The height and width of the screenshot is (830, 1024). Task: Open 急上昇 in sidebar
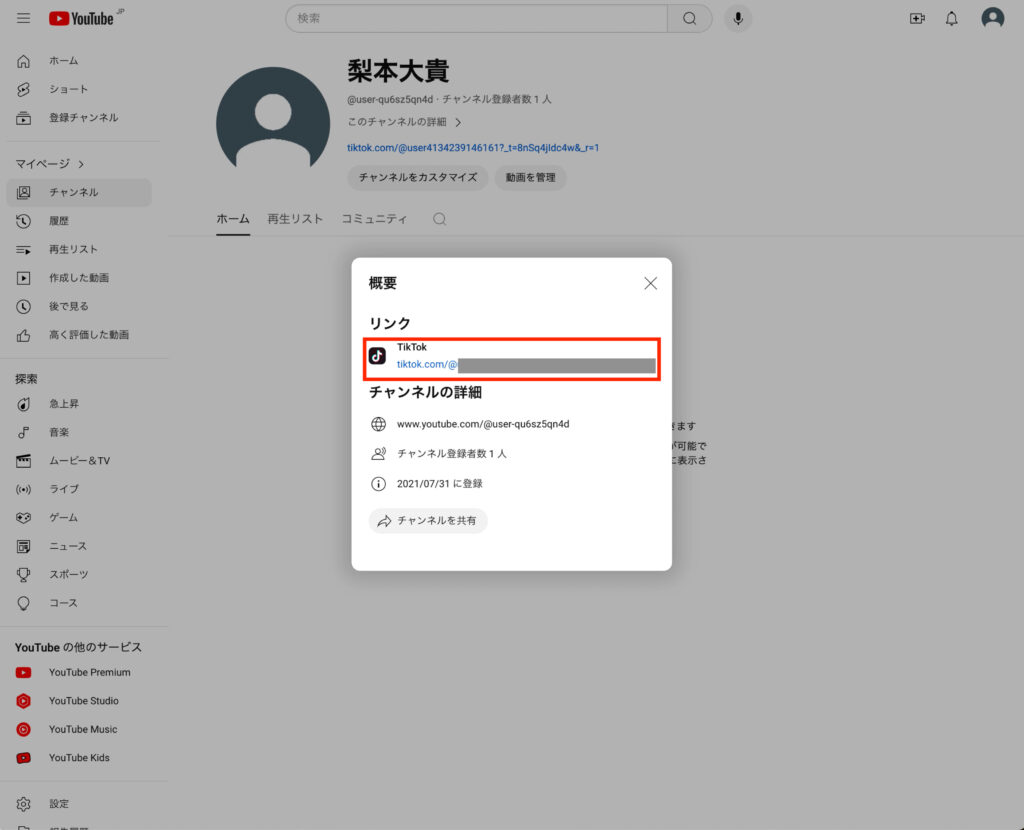tap(64, 404)
